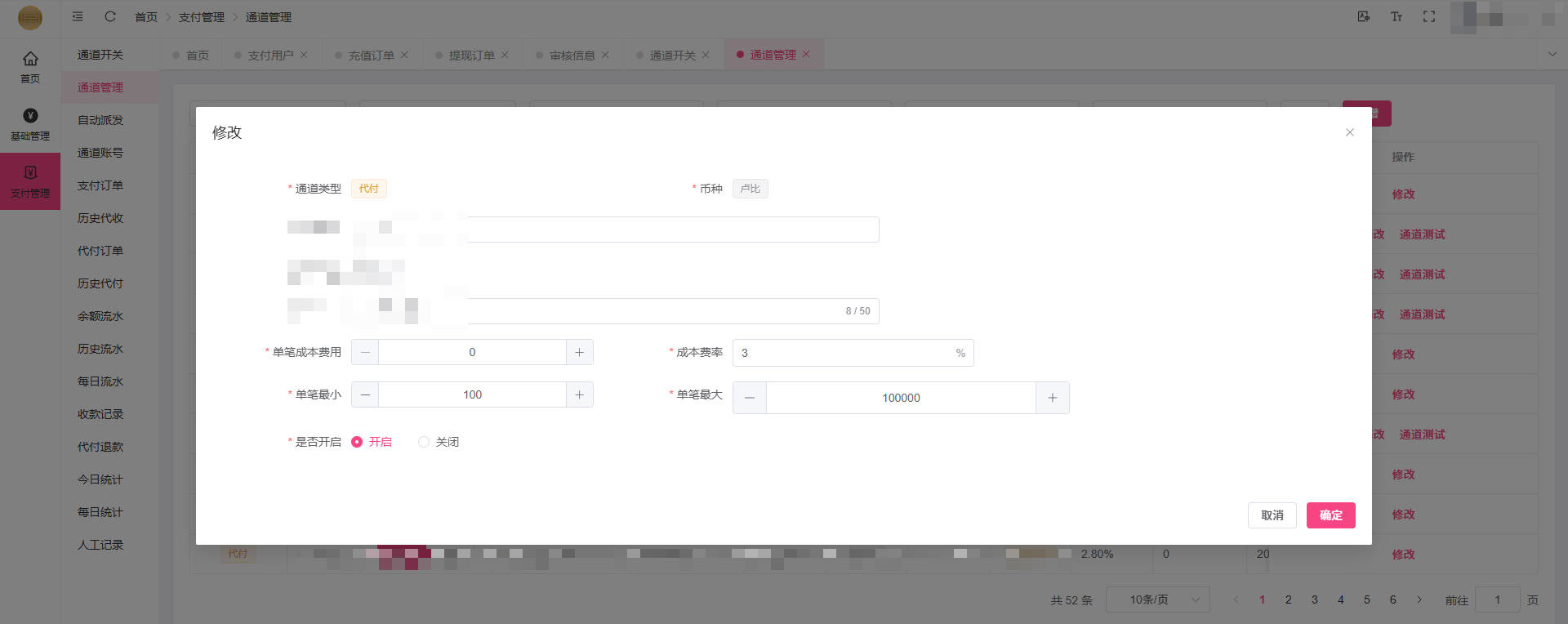Click the 确定 button
This screenshot has width=1568, height=624.
tap(1330, 515)
